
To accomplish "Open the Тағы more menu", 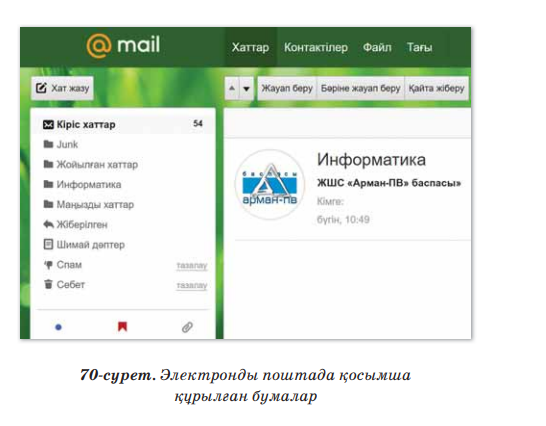I will pyautogui.click(x=420, y=47).
